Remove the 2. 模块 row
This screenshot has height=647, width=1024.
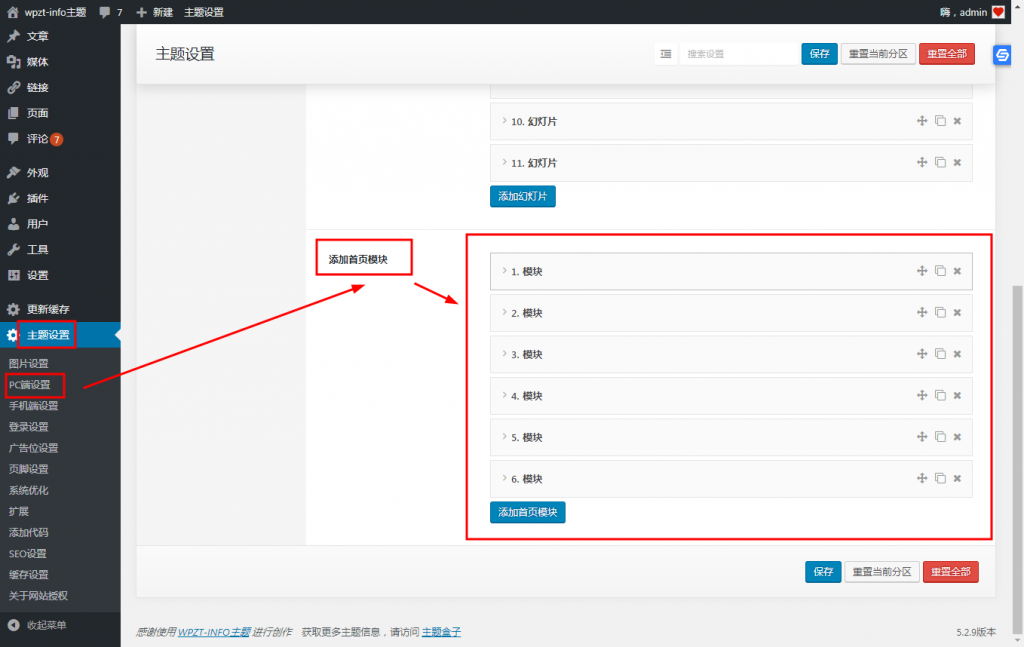[957, 313]
